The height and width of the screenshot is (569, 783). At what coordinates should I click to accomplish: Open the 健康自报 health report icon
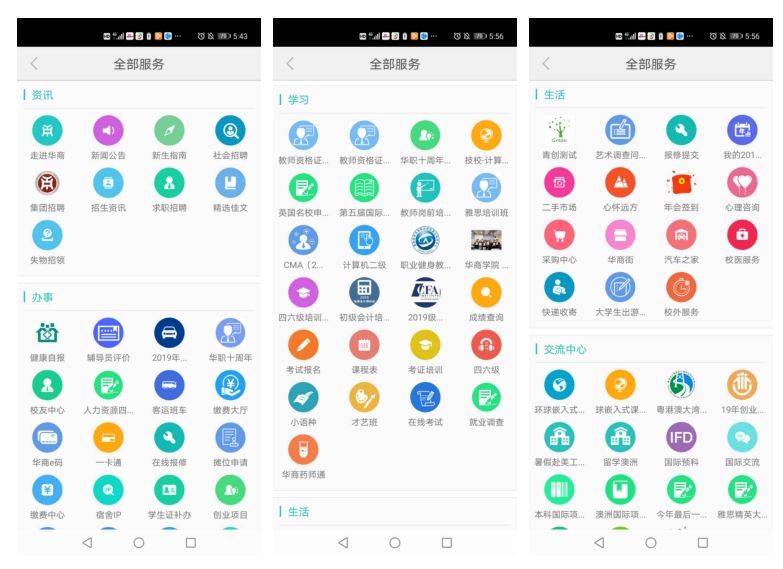click(x=47, y=333)
